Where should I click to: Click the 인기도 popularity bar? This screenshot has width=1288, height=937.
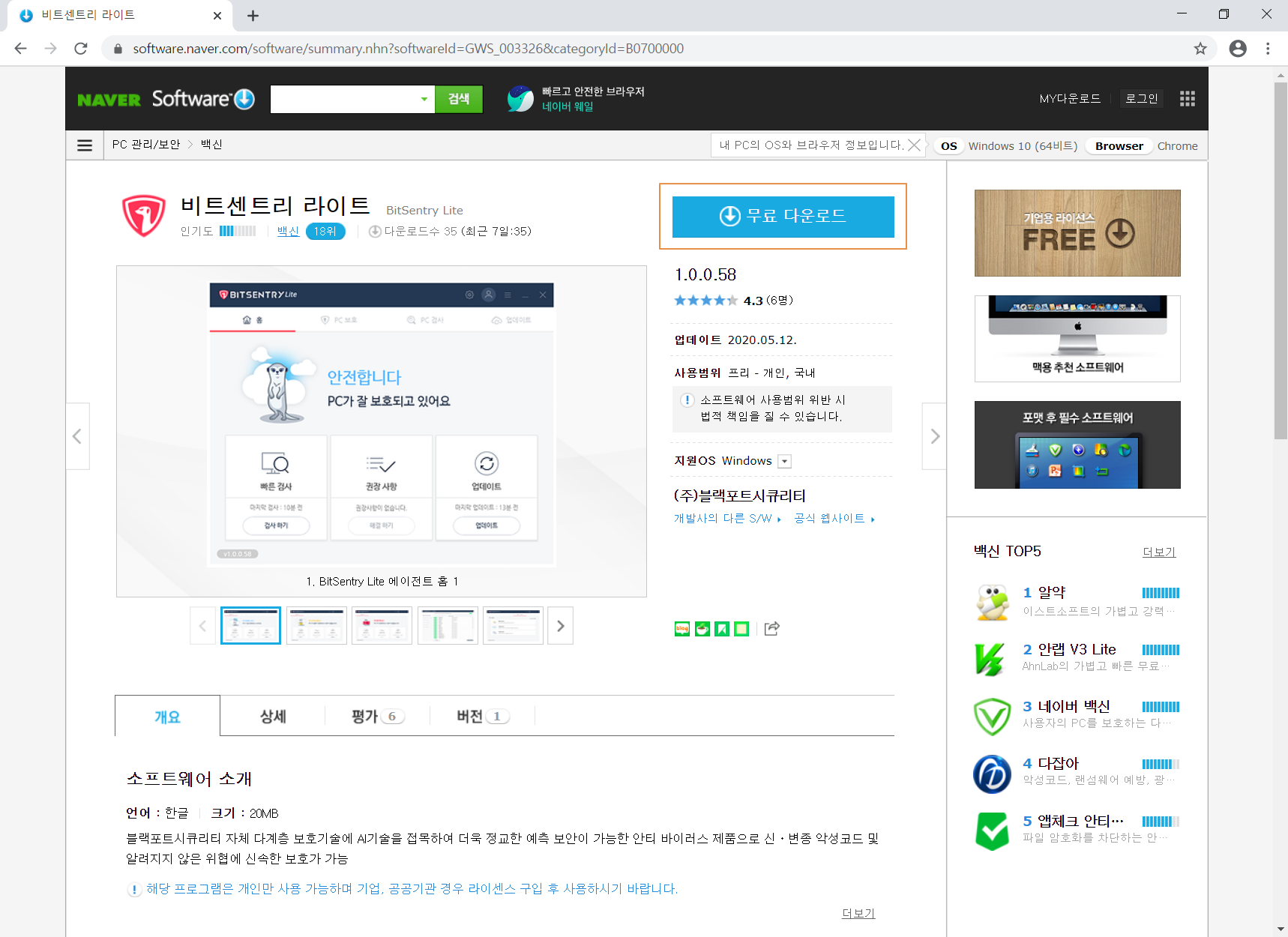click(x=238, y=232)
